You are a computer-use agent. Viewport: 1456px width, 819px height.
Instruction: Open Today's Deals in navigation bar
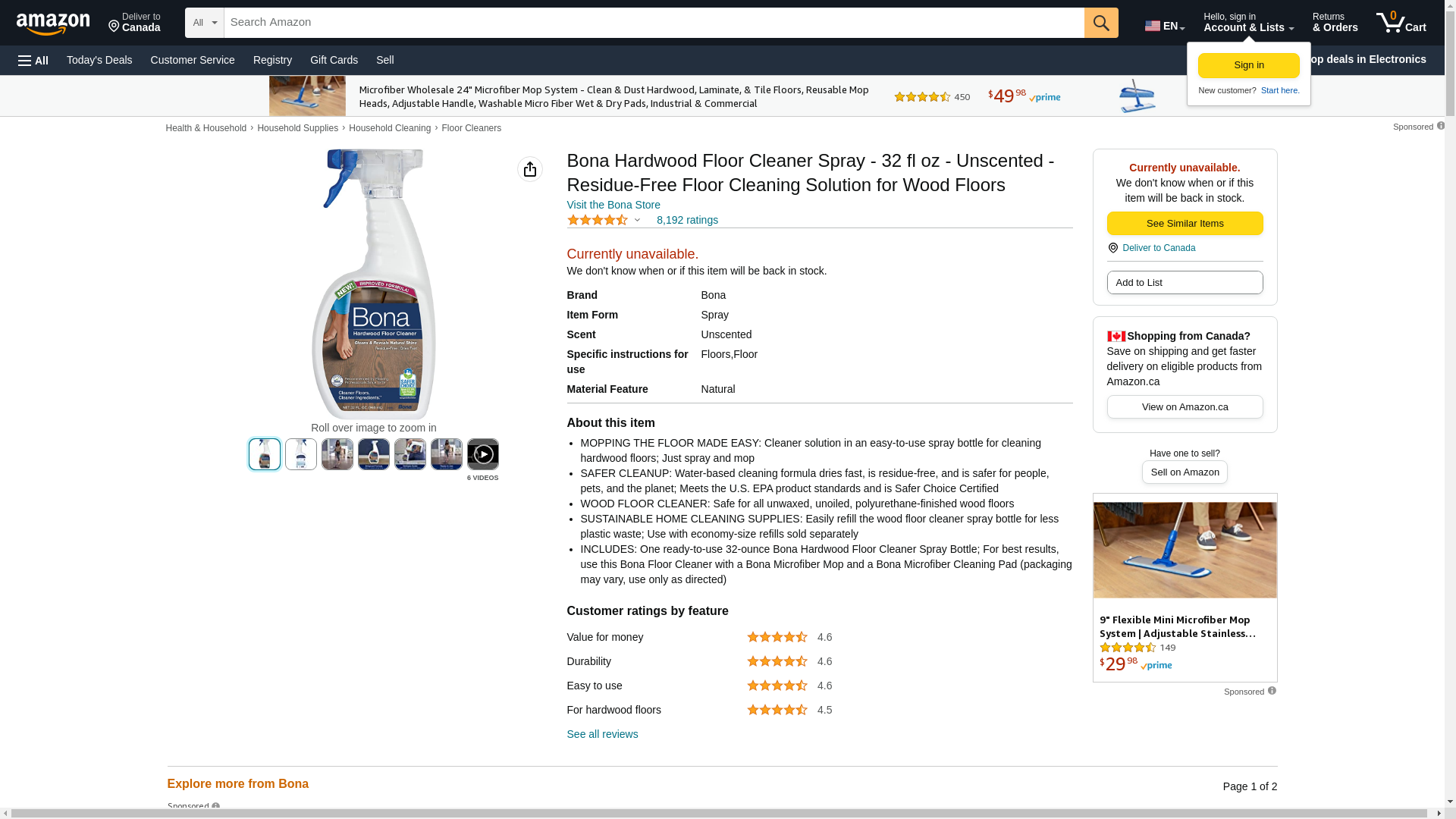point(99,60)
